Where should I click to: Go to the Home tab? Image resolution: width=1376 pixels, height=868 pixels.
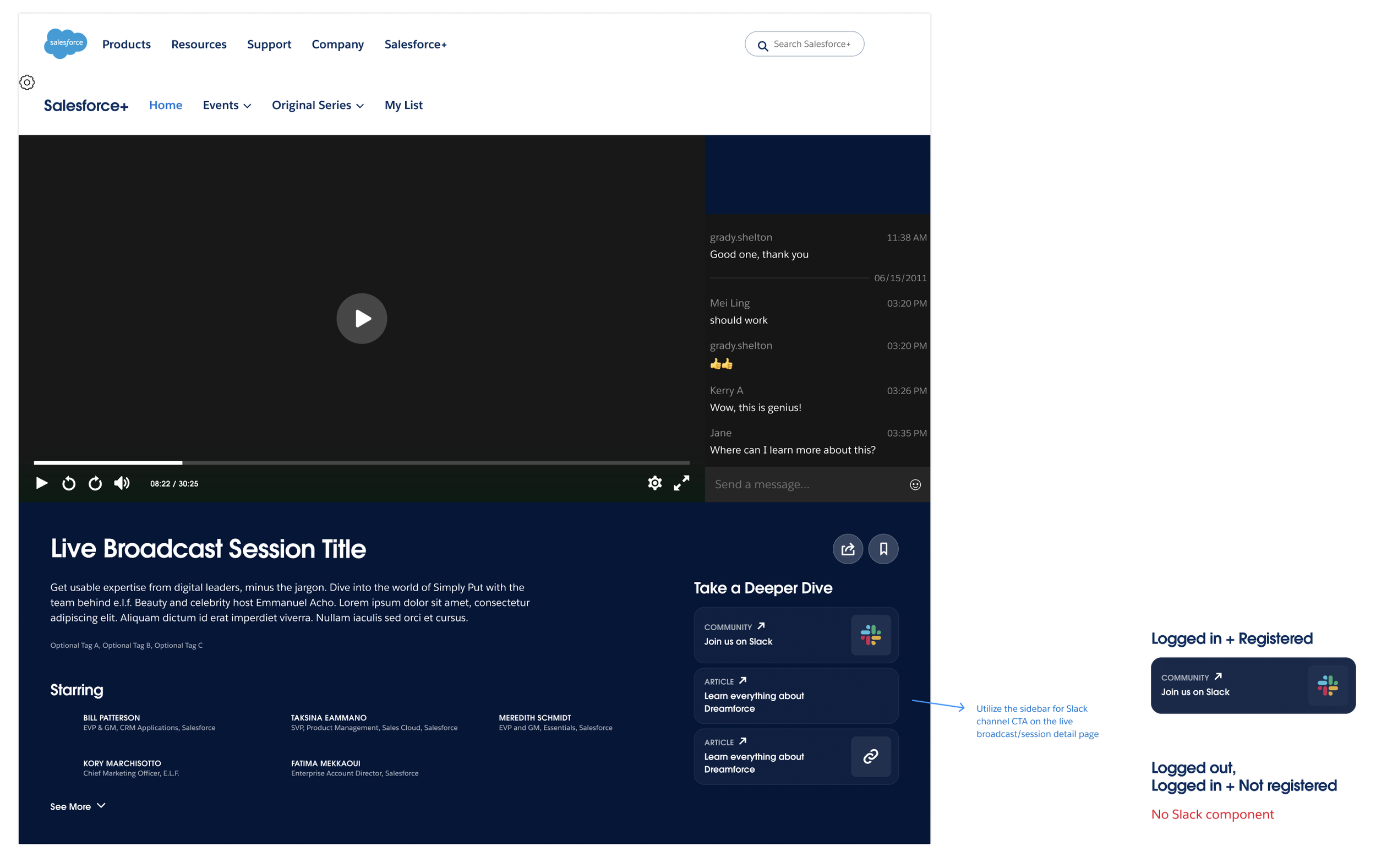click(166, 105)
